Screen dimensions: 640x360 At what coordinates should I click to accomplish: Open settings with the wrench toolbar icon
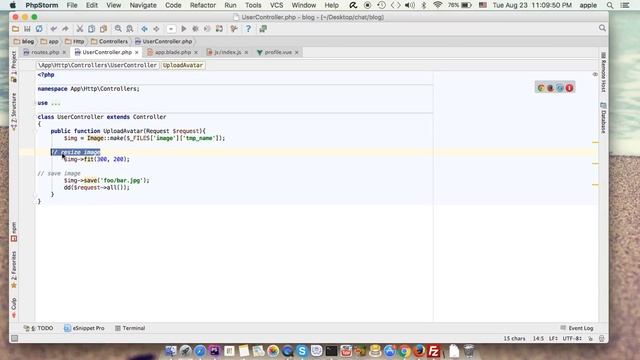point(234,29)
